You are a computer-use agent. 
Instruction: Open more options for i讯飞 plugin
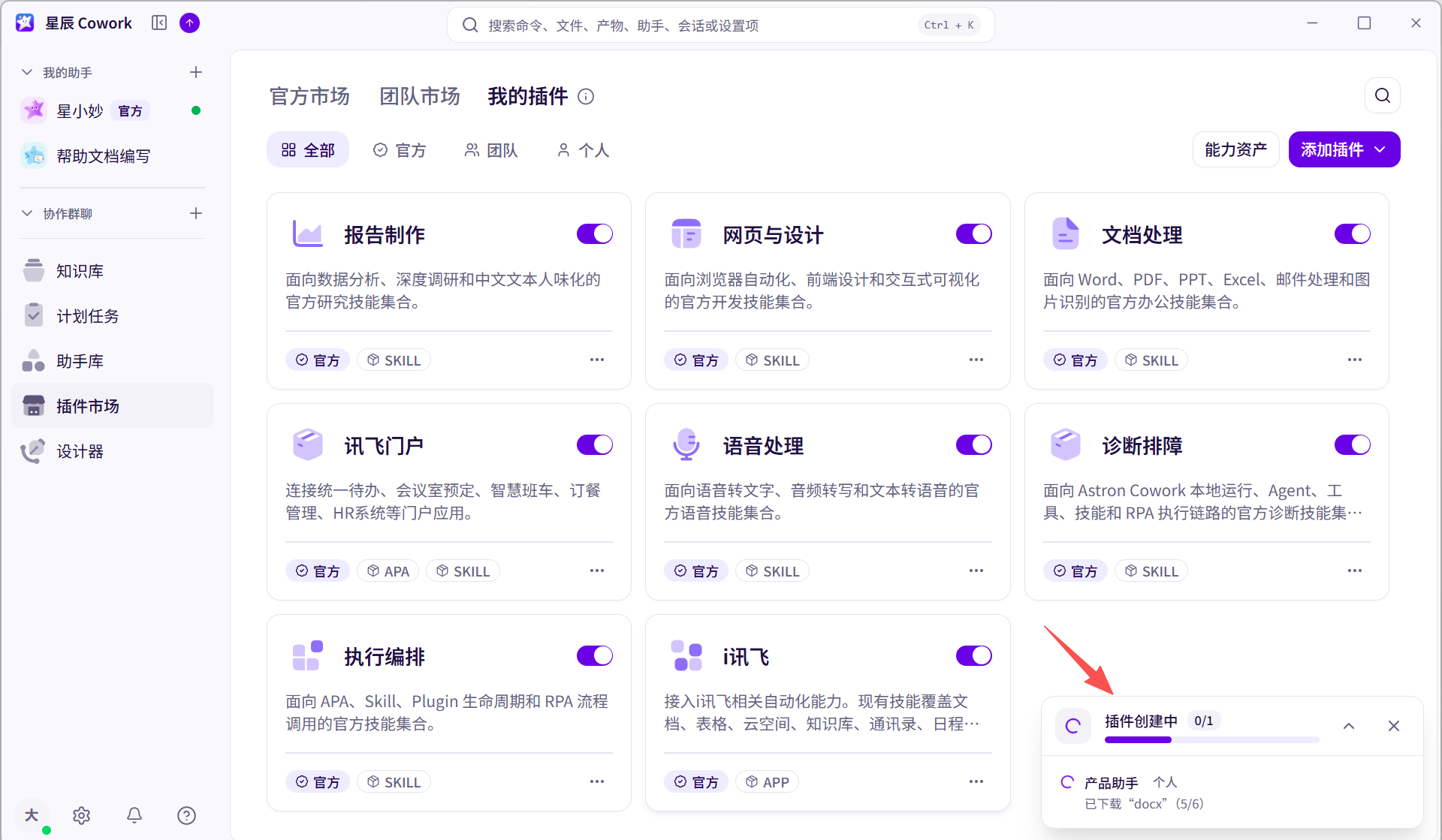pos(976,781)
